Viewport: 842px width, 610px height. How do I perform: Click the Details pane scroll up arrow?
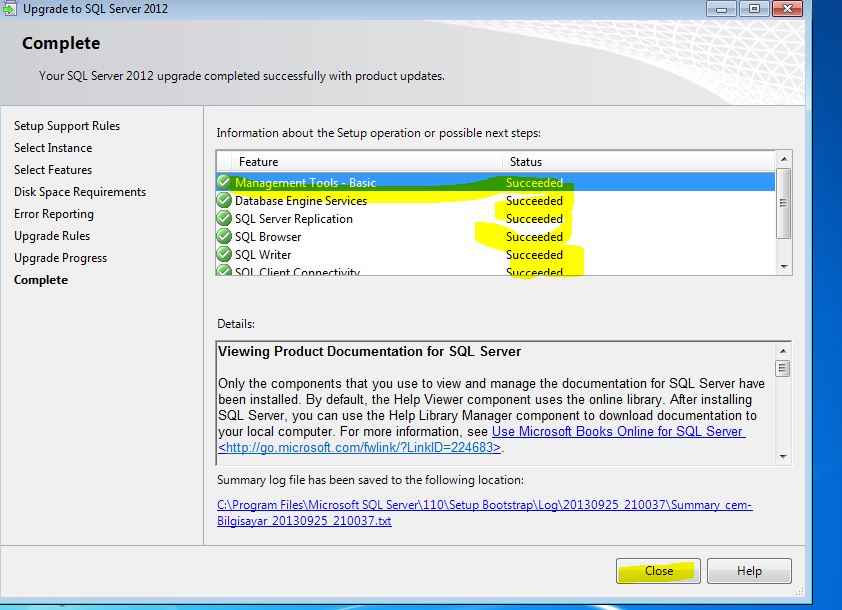783,351
